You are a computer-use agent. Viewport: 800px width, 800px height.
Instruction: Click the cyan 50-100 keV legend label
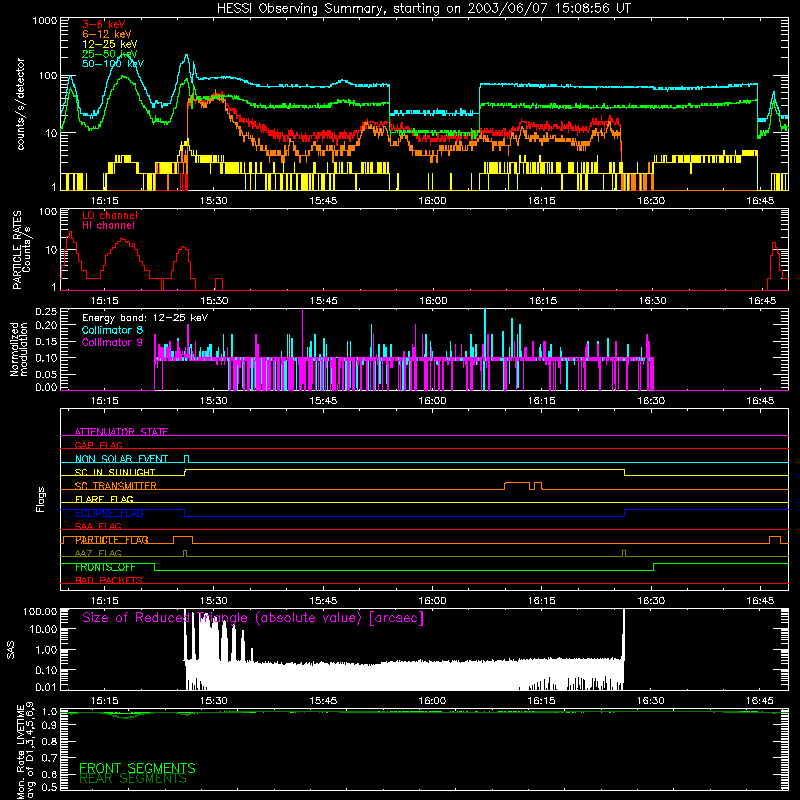click(113, 63)
